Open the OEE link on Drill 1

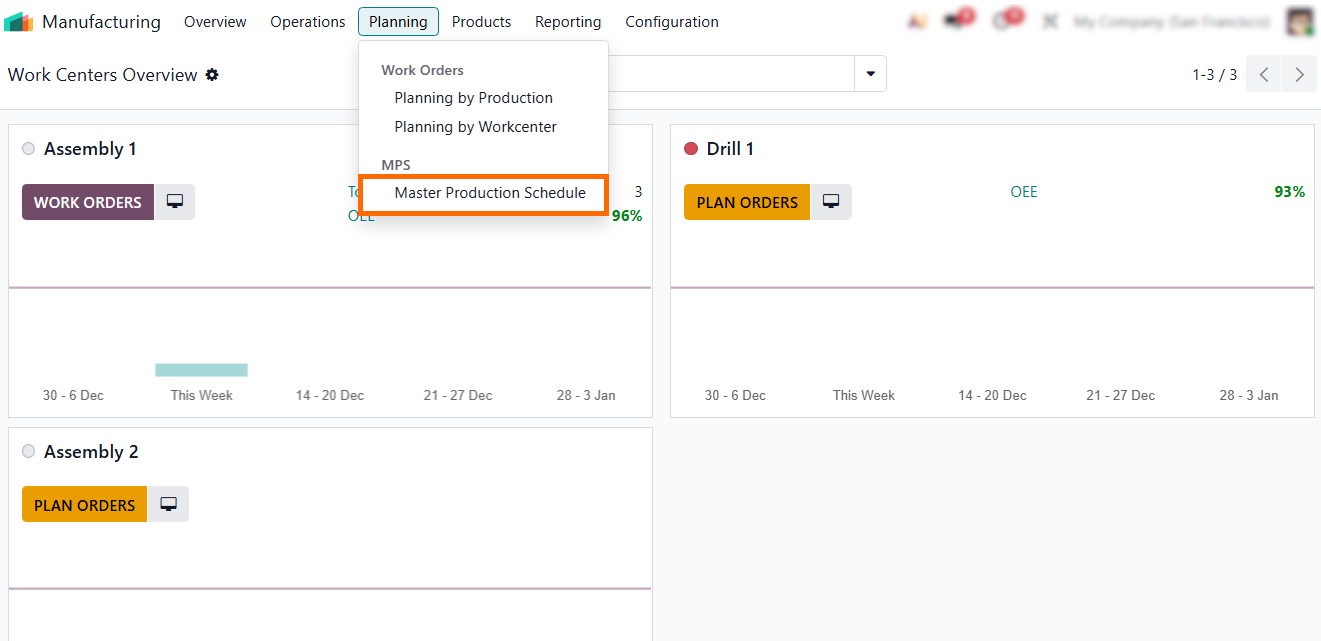click(1023, 191)
